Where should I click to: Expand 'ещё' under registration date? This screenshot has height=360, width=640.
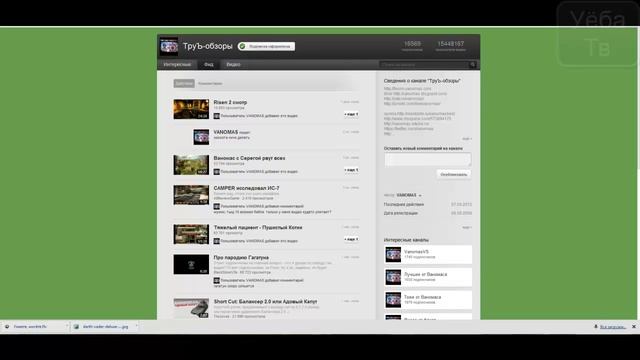coord(467,227)
